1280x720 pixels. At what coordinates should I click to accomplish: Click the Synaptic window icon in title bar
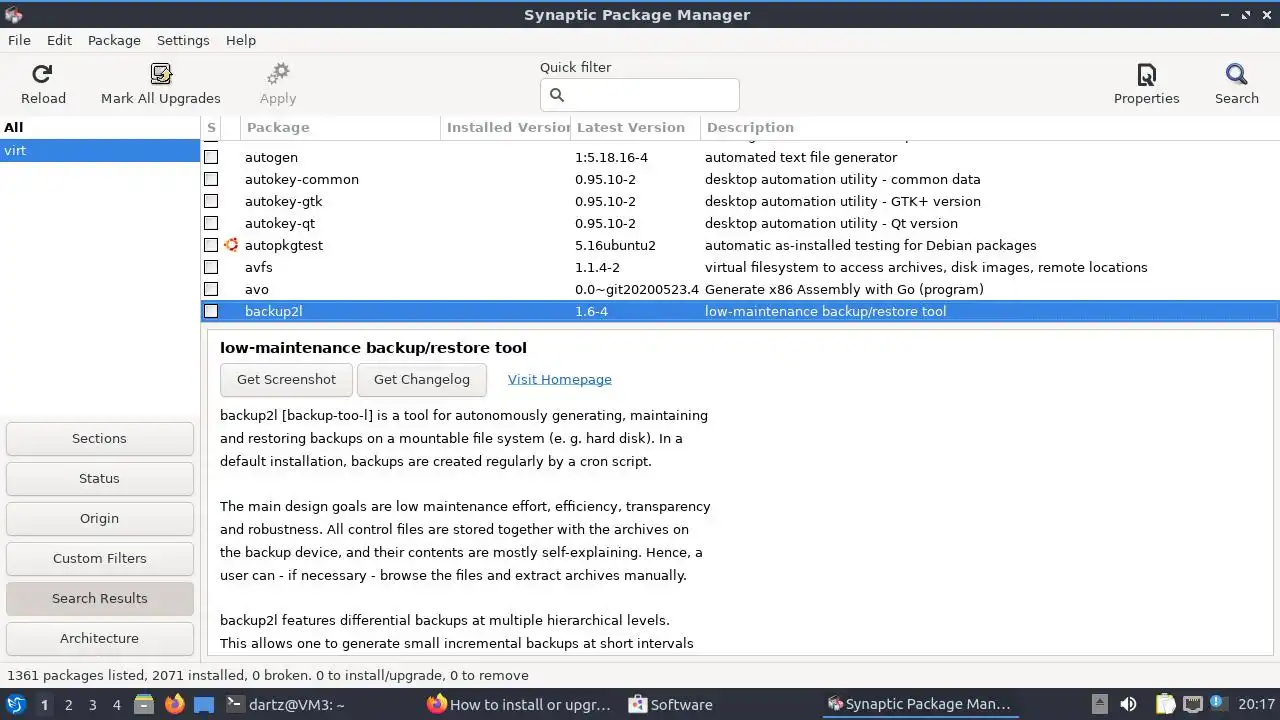pyautogui.click(x=12, y=14)
